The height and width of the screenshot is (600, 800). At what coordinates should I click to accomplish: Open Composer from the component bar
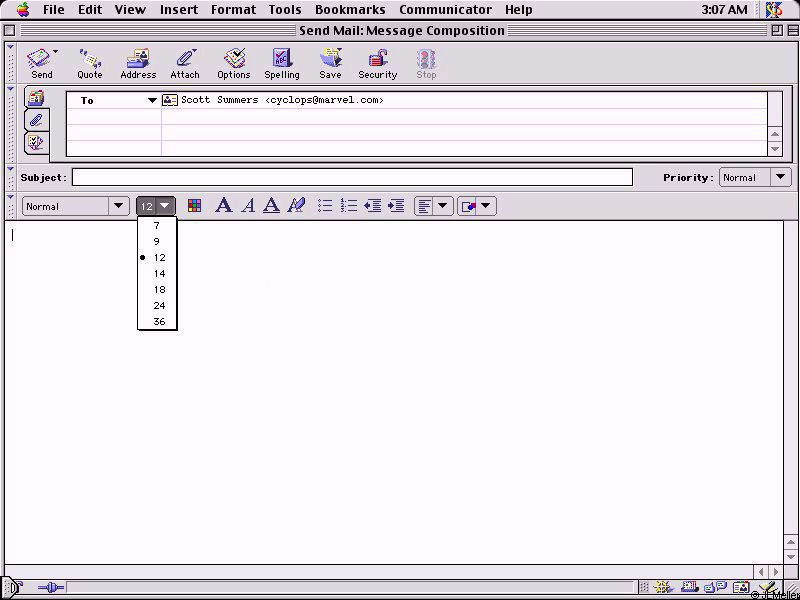point(767,588)
